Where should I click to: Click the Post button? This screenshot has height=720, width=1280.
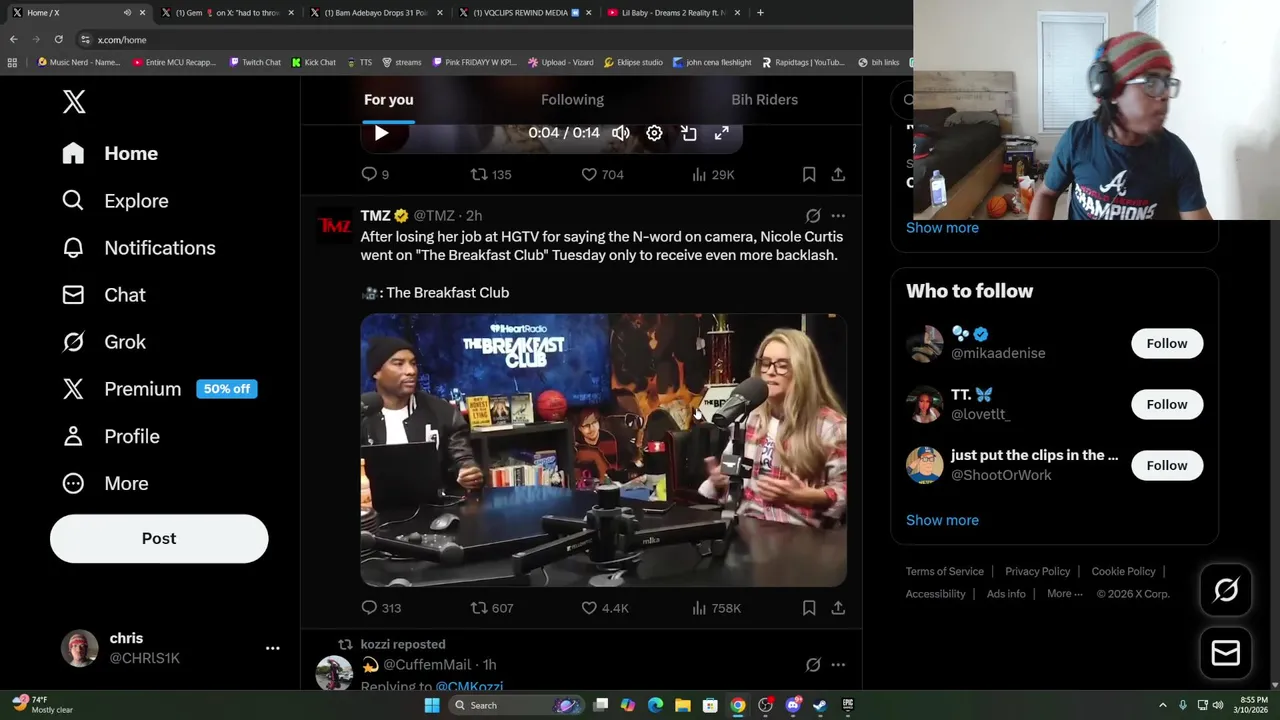159,538
